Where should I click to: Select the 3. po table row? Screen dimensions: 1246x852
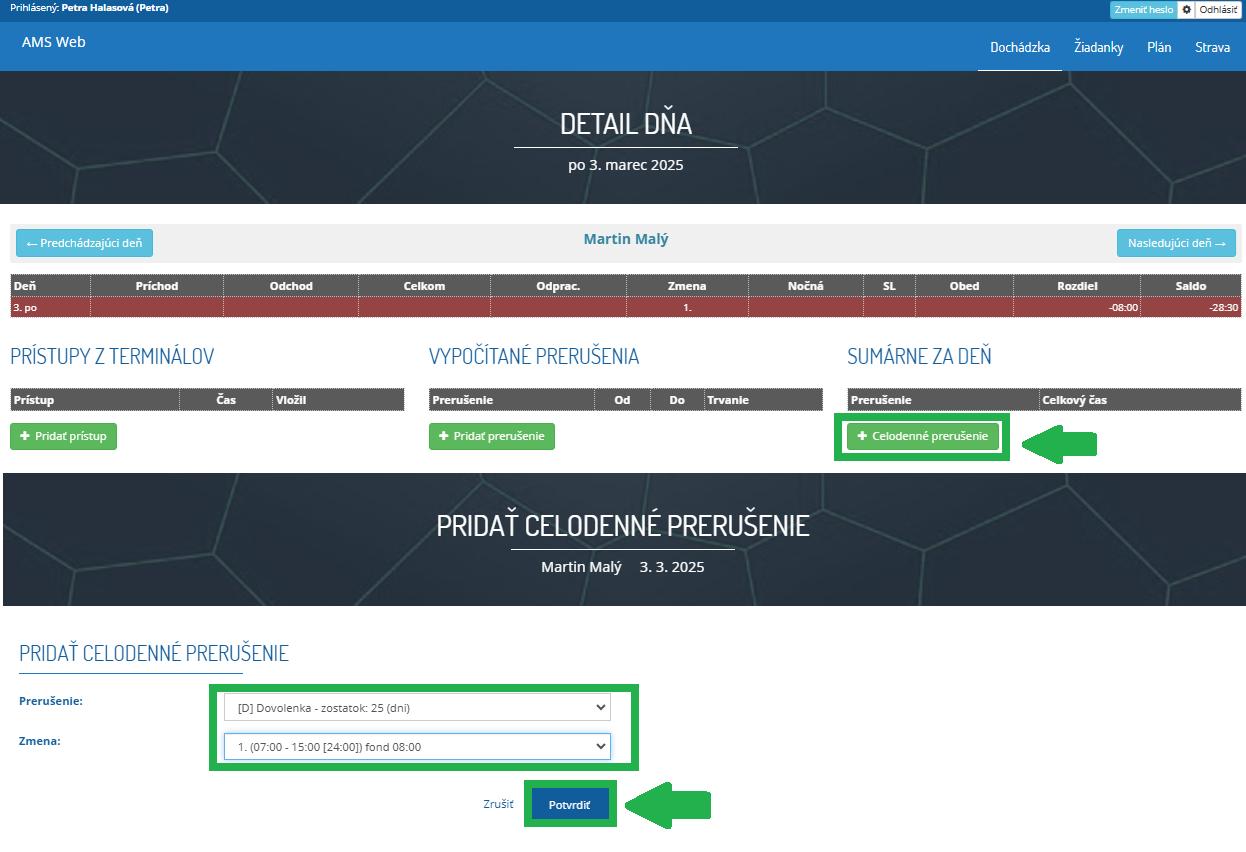23,307
